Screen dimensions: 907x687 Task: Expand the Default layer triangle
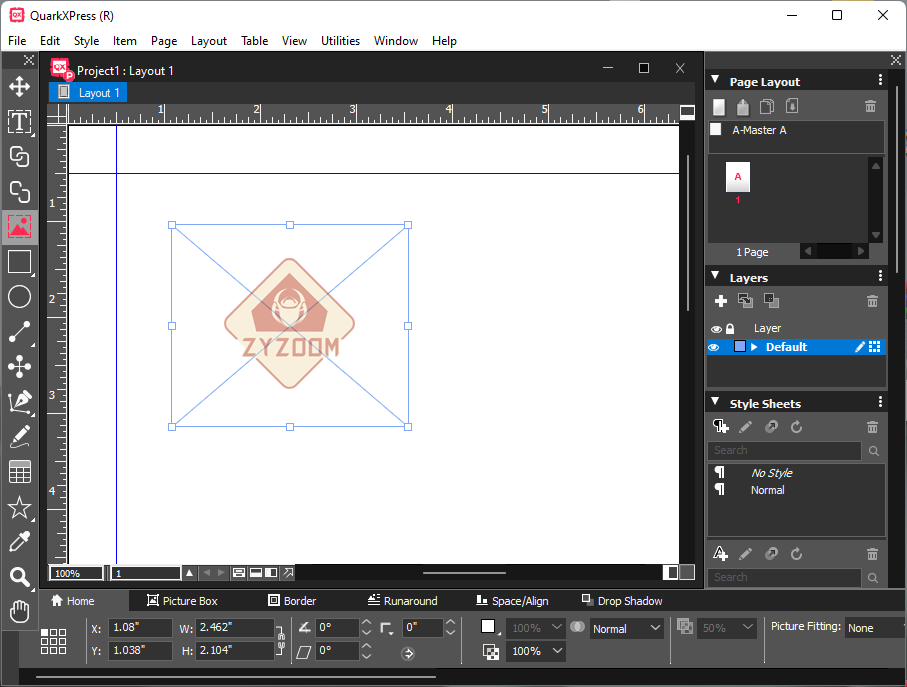click(x=754, y=347)
